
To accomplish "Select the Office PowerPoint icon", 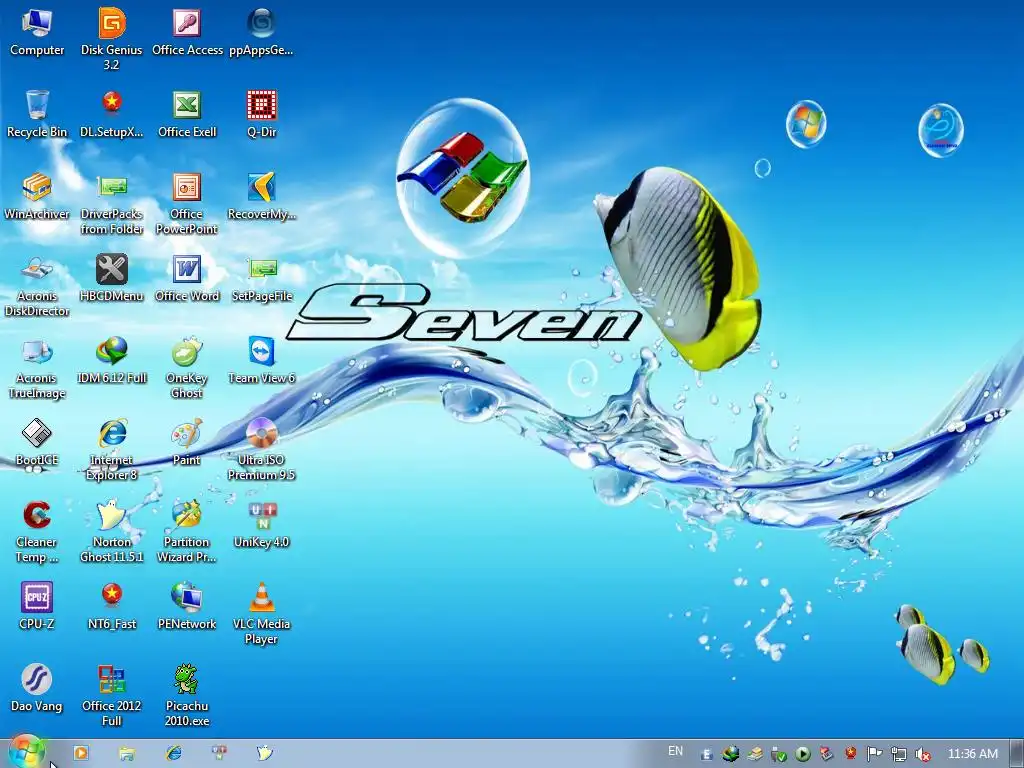I will [187, 204].
